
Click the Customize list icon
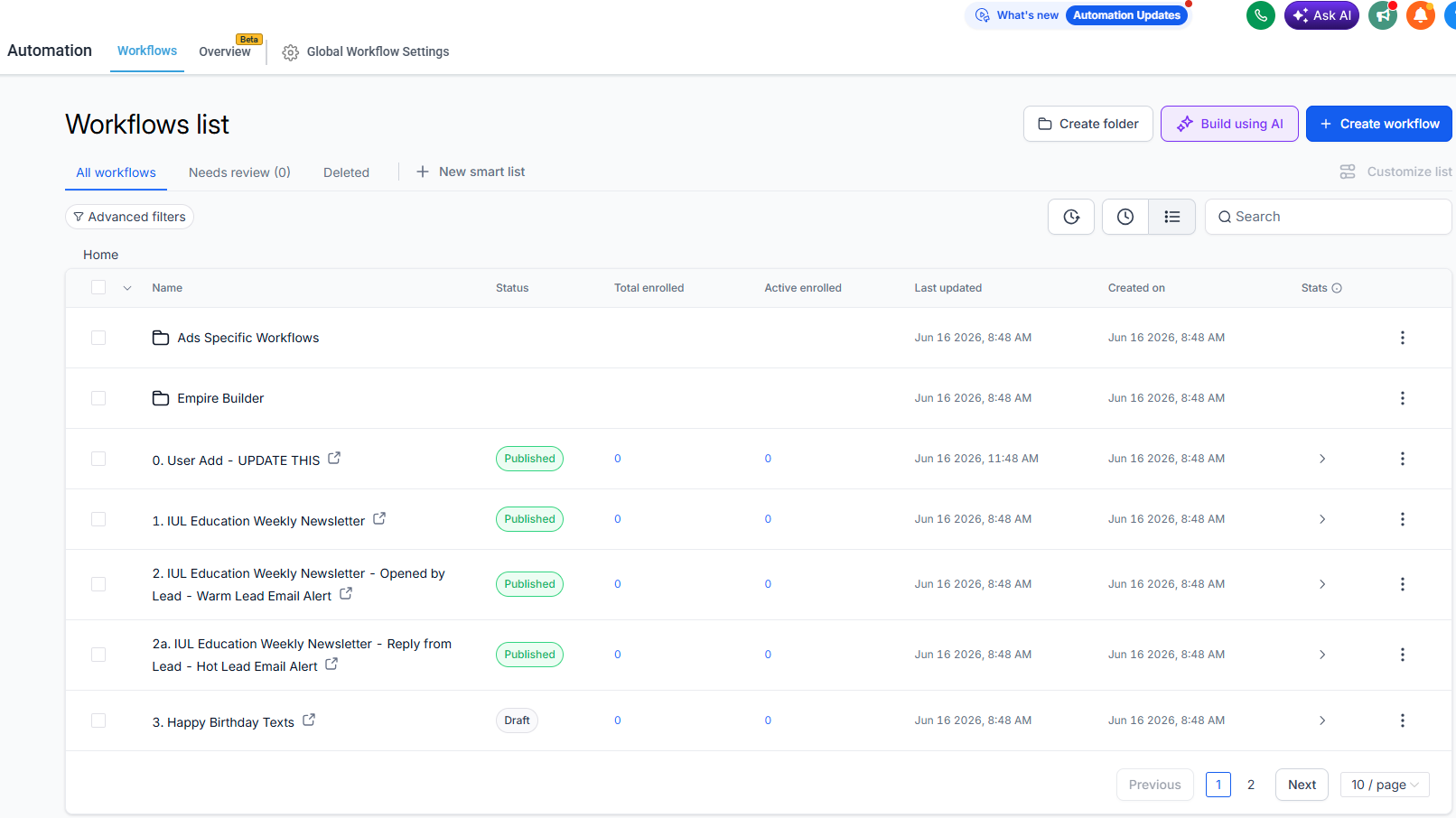point(1348,172)
